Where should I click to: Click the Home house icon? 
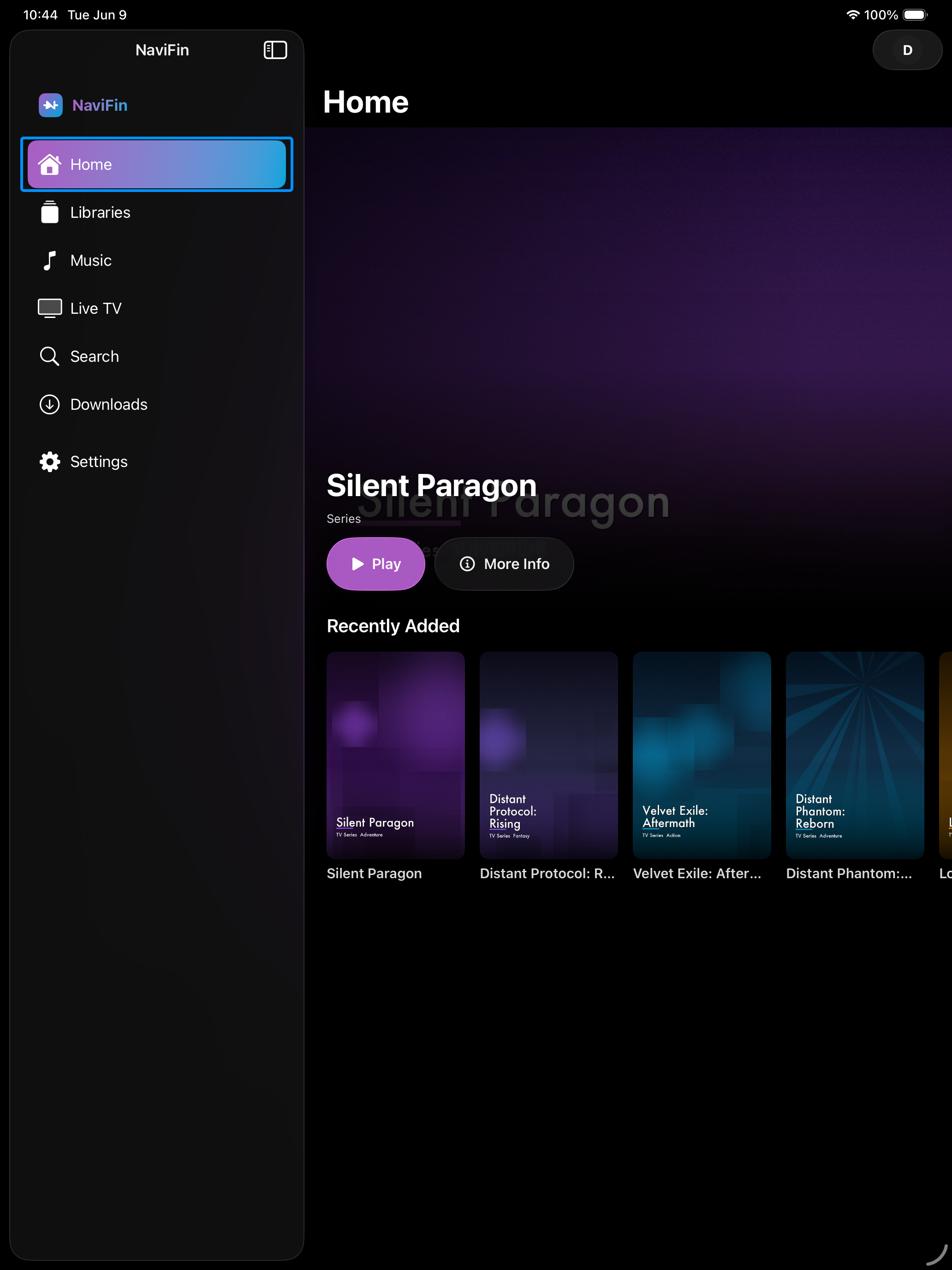(50, 164)
